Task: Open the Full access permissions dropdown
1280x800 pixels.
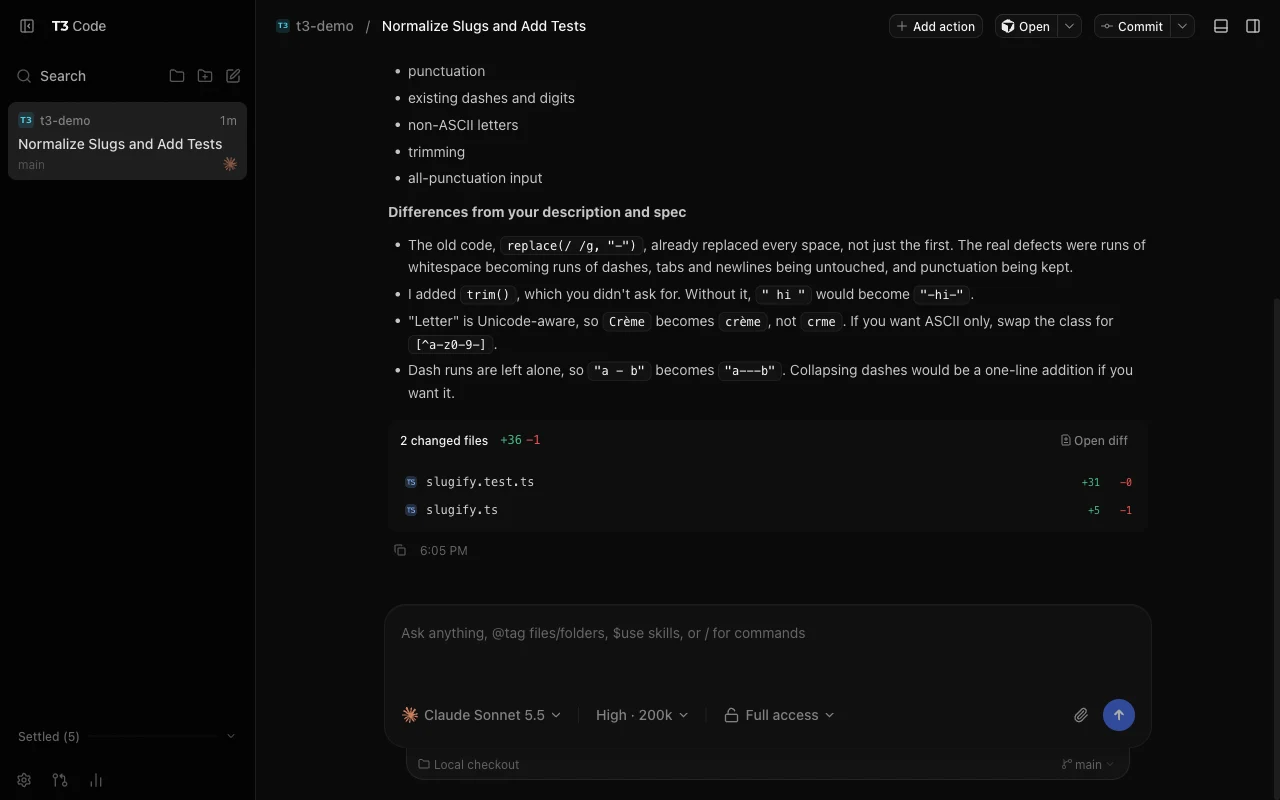Action: pyautogui.click(x=780, y=715)
